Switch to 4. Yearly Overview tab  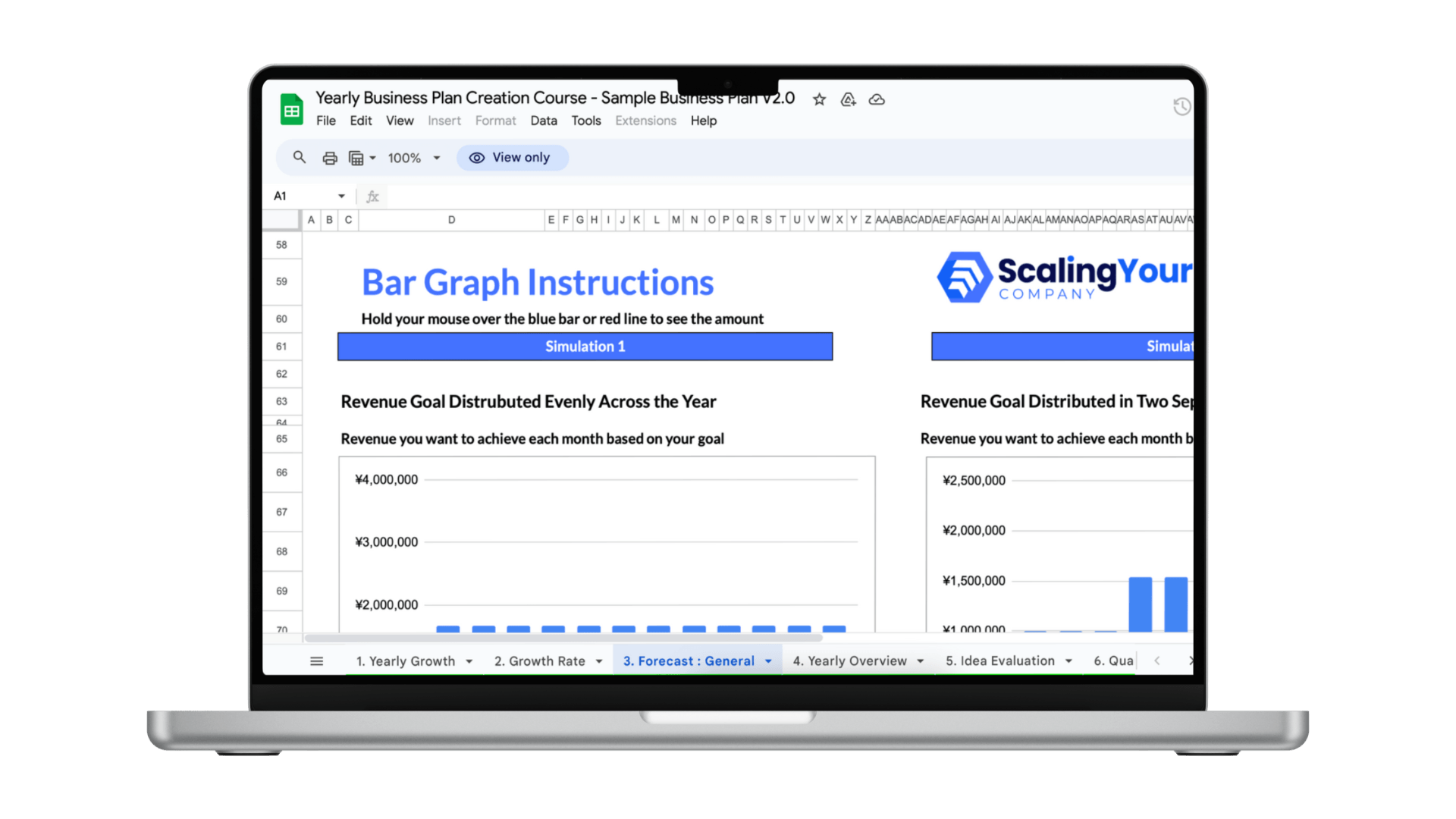click(x=849, y=661)
